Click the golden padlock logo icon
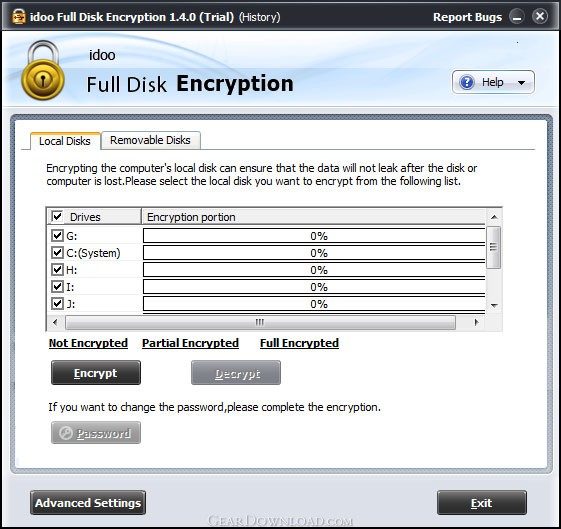 tap(43, 70)
